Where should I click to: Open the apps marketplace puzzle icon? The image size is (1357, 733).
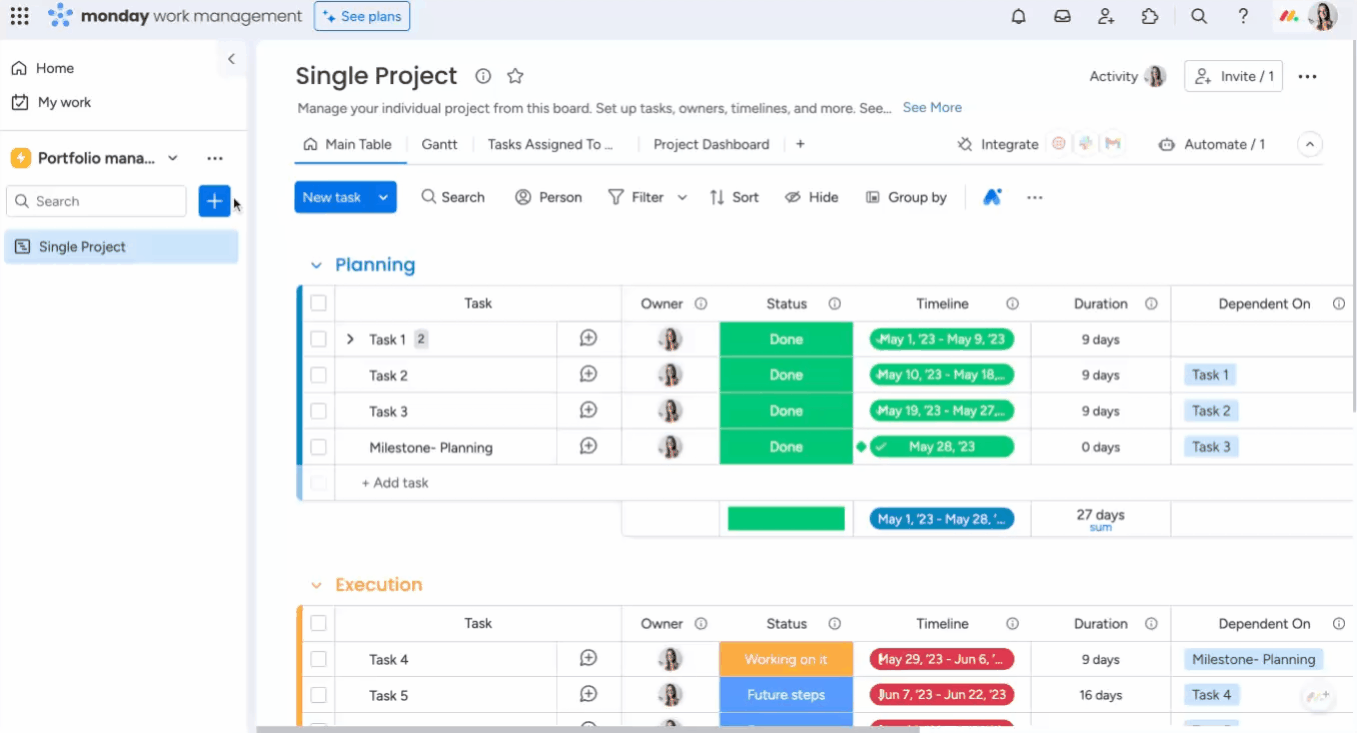coord(1150,16)
